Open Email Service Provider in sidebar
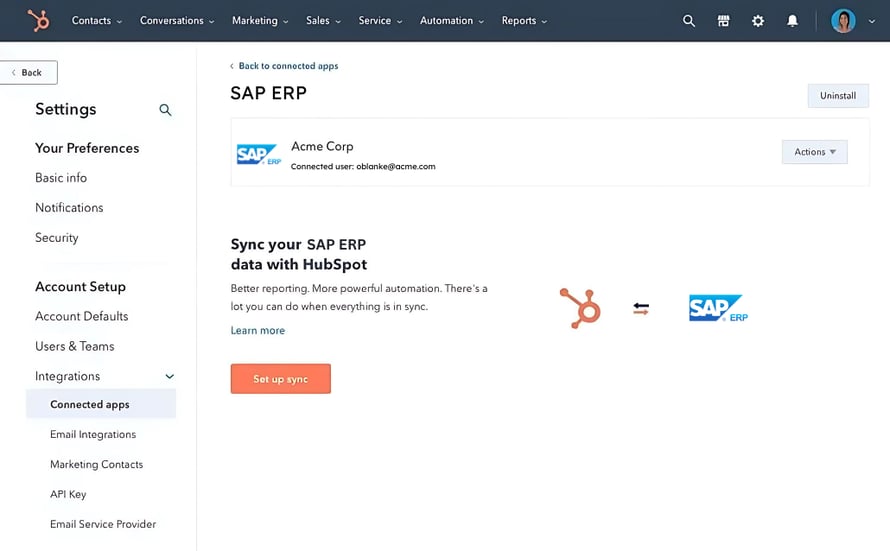Viewport: 890px width, 551px height. [103, 524]
